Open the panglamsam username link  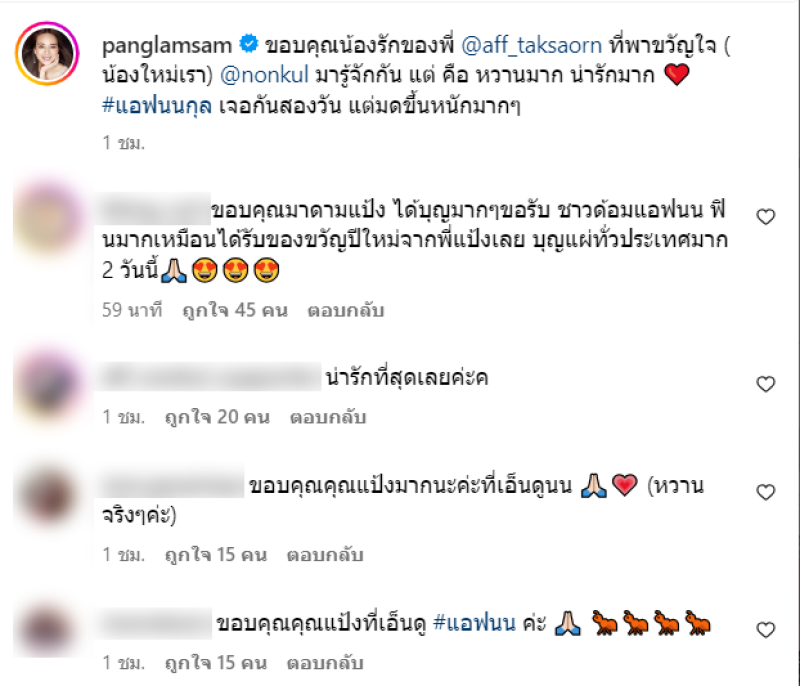[x=167, y=46]
